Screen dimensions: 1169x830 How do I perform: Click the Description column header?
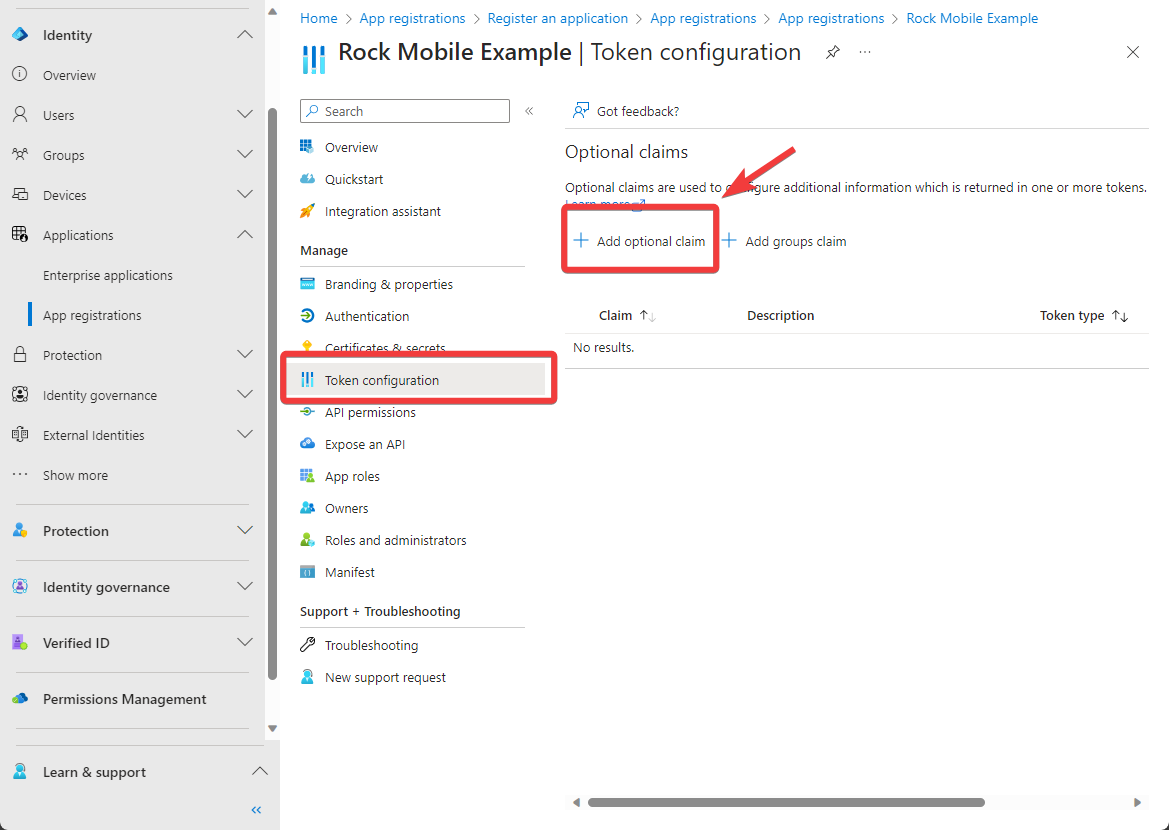[781, 315]
